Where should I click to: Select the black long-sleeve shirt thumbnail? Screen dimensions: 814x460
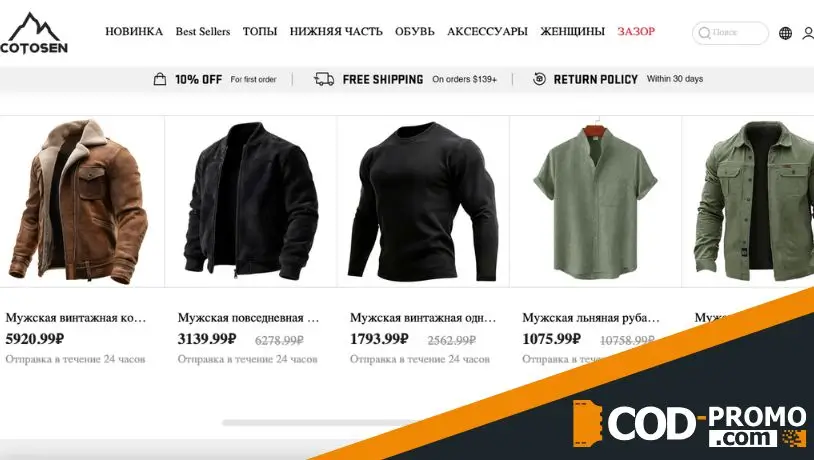[423, 201]
